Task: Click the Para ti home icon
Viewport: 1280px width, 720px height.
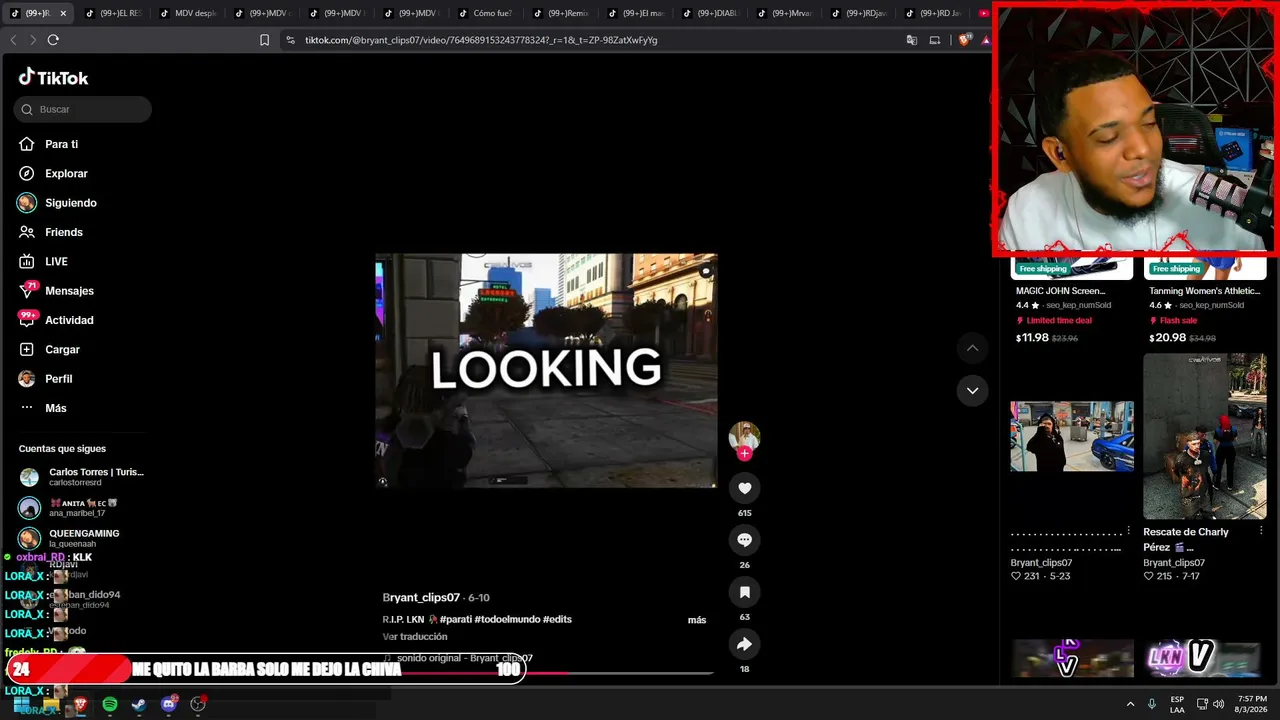Action: click(27, 144)
